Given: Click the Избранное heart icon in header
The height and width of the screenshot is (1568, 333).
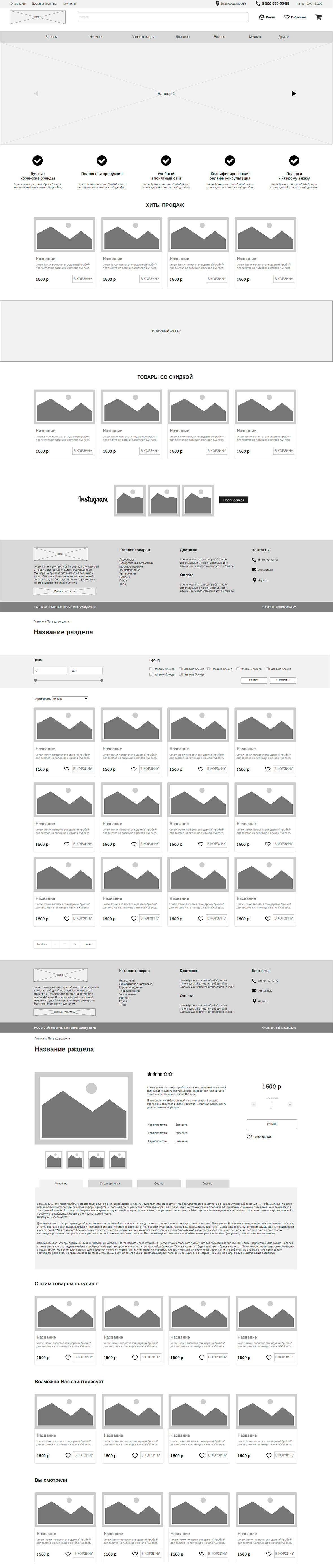Looking at the screenshot, I should coord(287,17).
